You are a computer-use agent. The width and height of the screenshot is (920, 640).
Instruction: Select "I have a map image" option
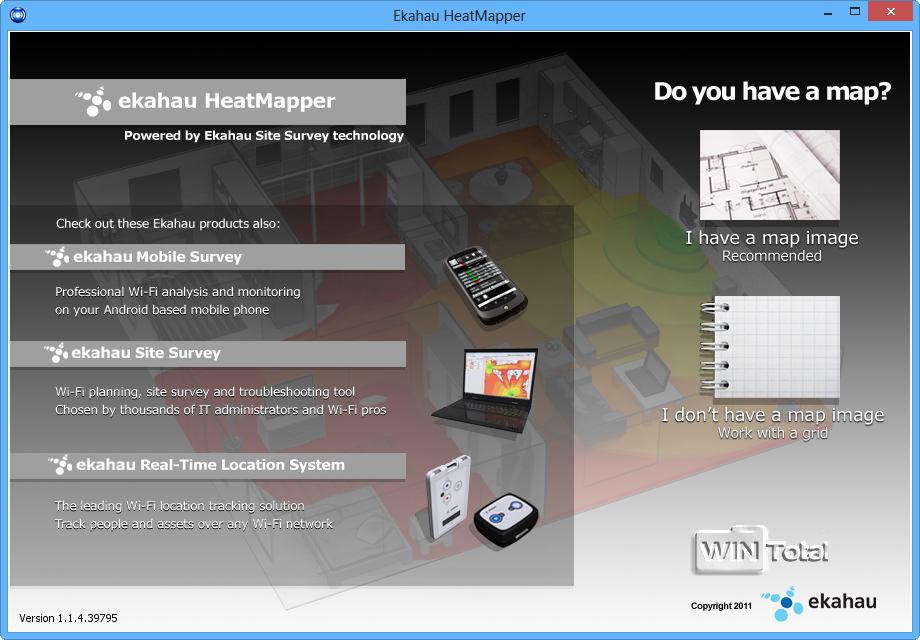tap(772, 238)
